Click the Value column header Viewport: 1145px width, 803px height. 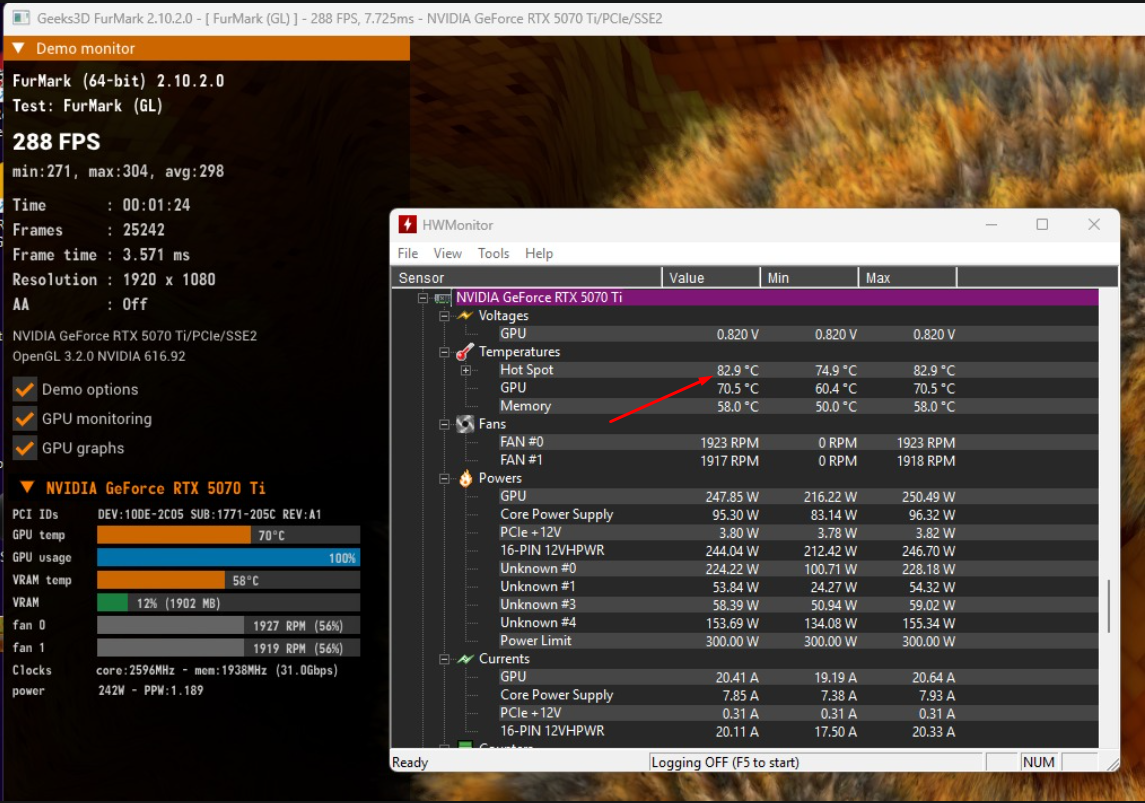[x=711, y=277]
